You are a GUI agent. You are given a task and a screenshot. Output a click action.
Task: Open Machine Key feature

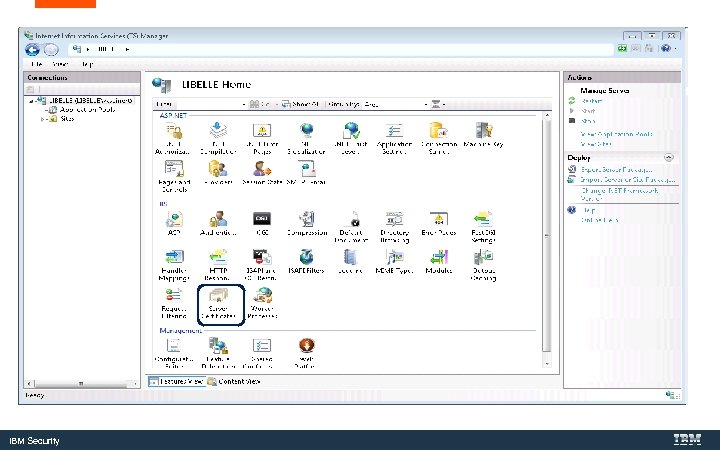coord(483,135)
